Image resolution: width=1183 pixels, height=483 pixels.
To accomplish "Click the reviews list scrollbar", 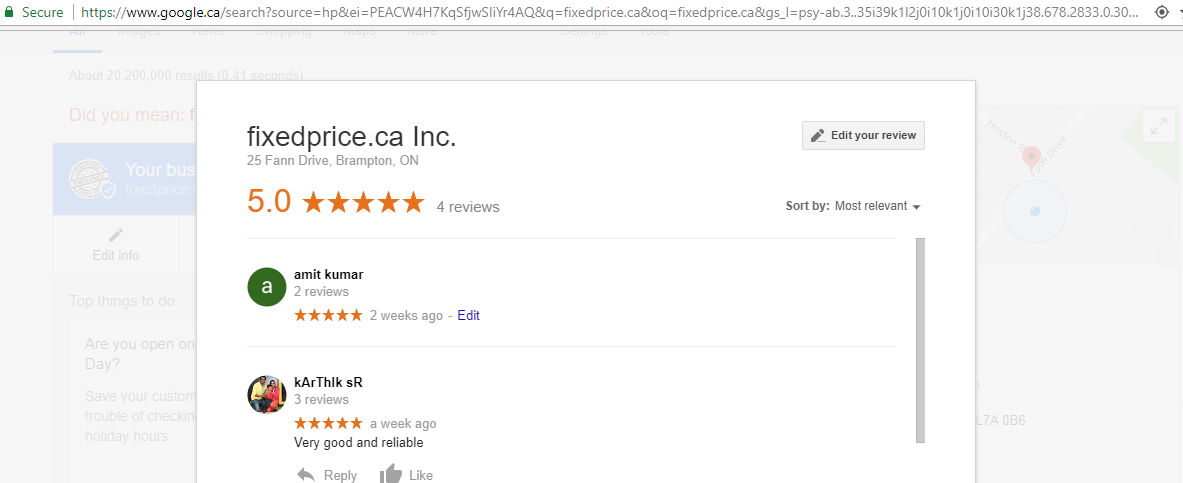I will click(x=920, y=340).
